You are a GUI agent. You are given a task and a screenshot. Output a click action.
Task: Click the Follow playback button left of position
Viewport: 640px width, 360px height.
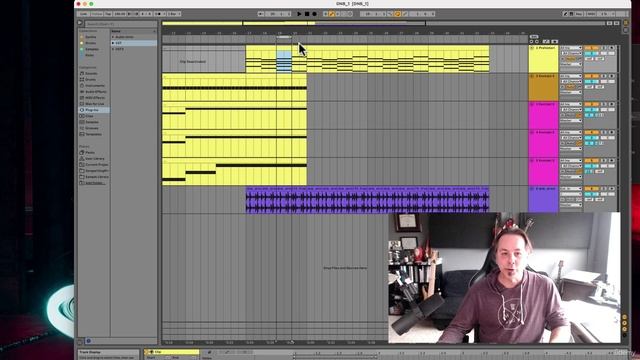261,14
